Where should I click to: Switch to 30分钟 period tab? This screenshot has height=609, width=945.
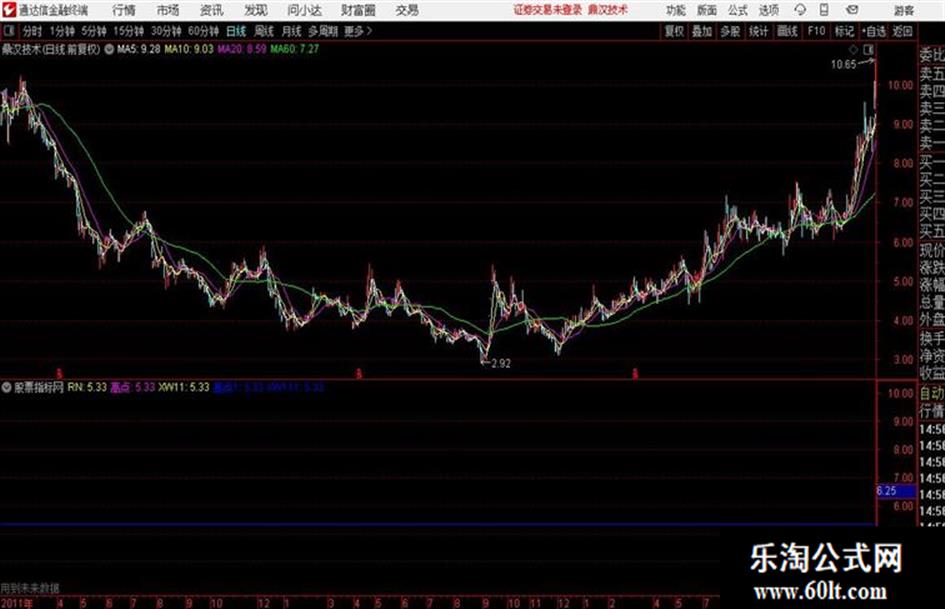pos(166,31)
